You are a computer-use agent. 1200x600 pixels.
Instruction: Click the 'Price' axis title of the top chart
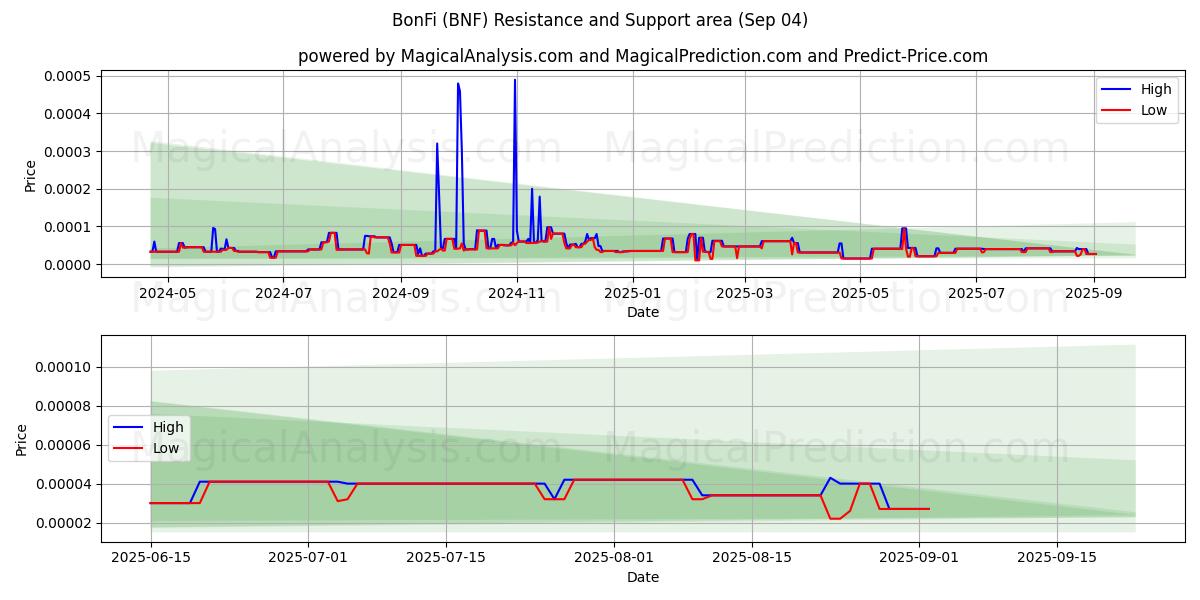coord(30,176)
